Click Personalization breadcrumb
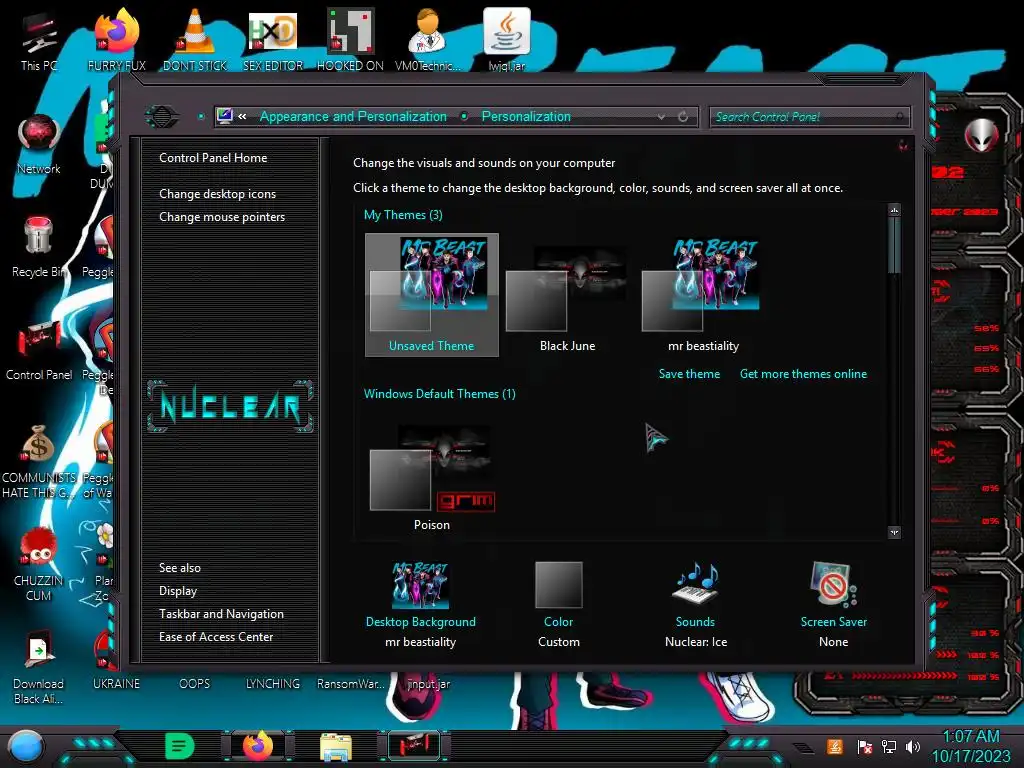Image resolution: width=1024 pixels, height=768 pixels. tap(526, 117)
